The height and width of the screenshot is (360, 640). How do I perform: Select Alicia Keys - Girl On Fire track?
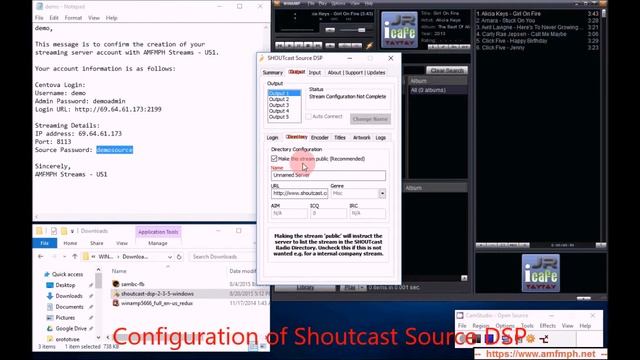tap(537, 13)
